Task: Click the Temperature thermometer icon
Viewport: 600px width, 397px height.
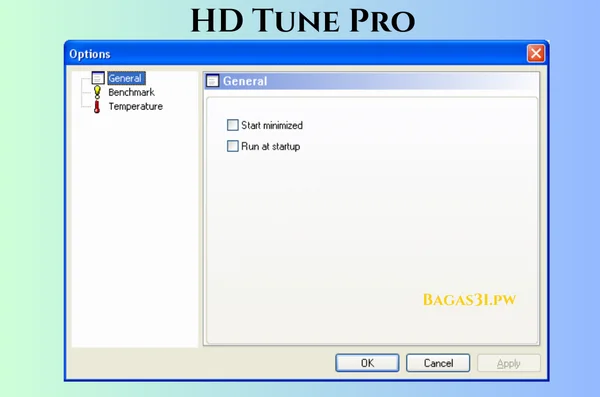Action: click(x=97, y=107)
